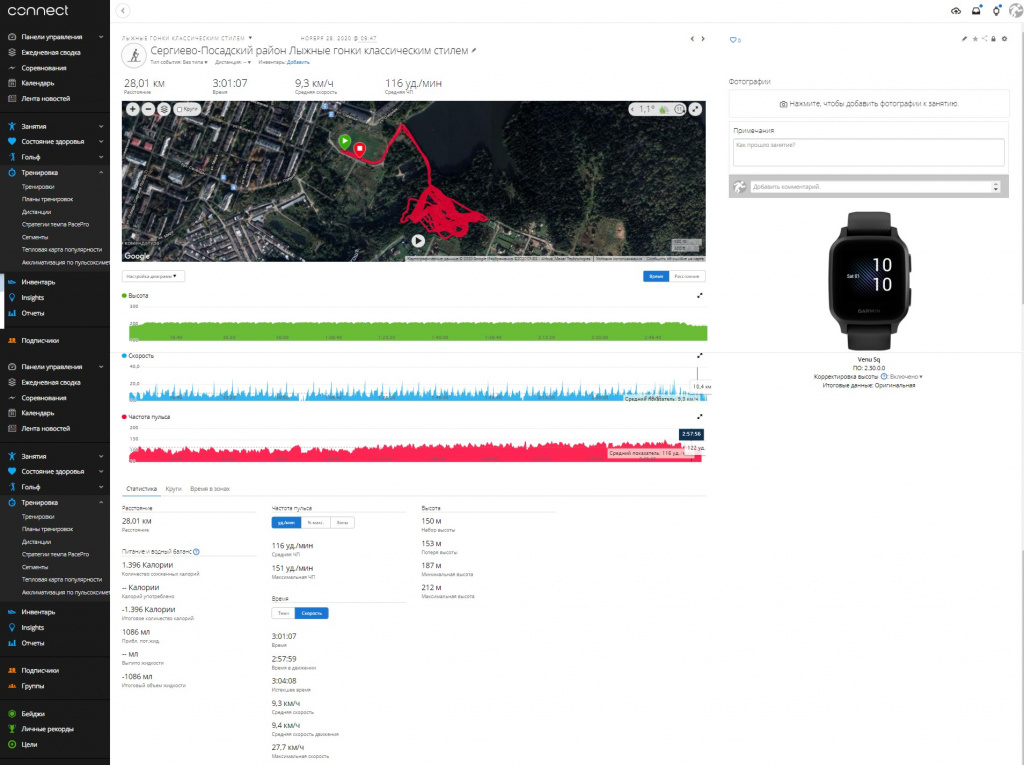Screen dimensions: 1024x765
Task: Play route animation on the map
Action: click(418, 241)
